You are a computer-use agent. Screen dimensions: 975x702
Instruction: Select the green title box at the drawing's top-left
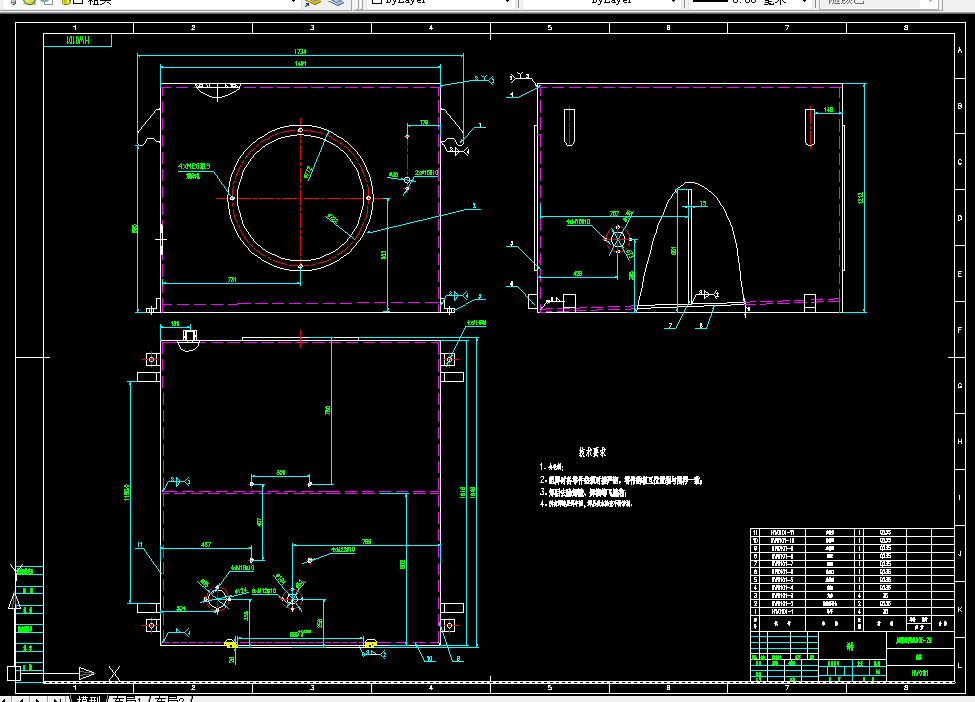(78, 40)
